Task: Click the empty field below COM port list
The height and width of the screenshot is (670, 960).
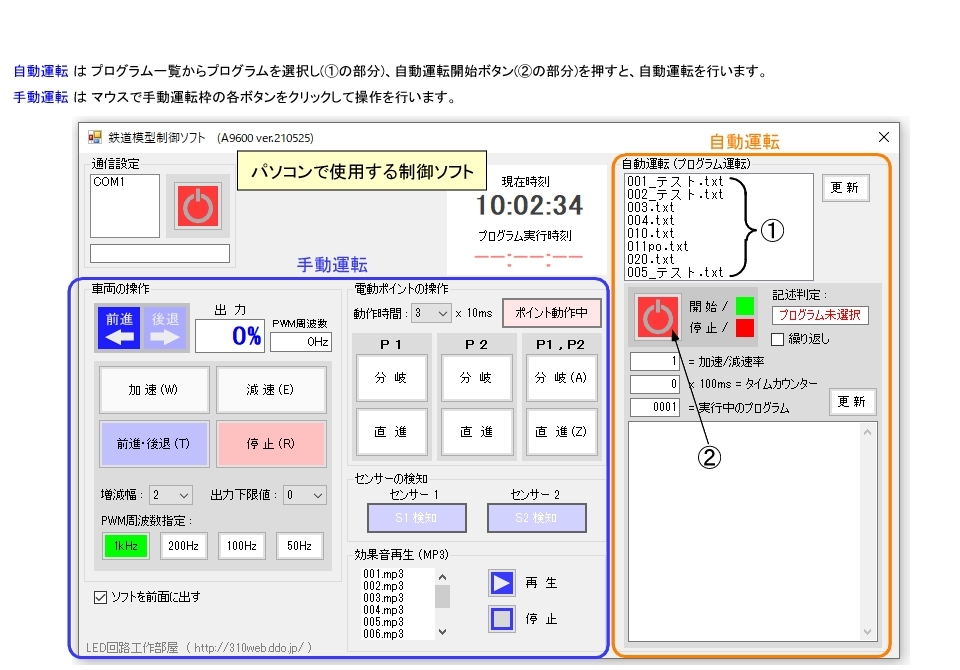Action: 160,254
